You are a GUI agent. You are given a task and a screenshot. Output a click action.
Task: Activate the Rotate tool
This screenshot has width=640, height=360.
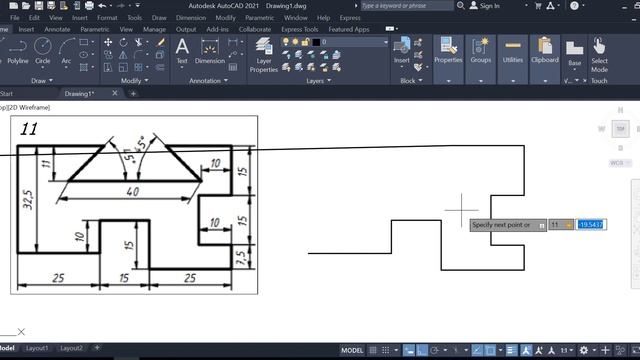click(x=123, y=42)
